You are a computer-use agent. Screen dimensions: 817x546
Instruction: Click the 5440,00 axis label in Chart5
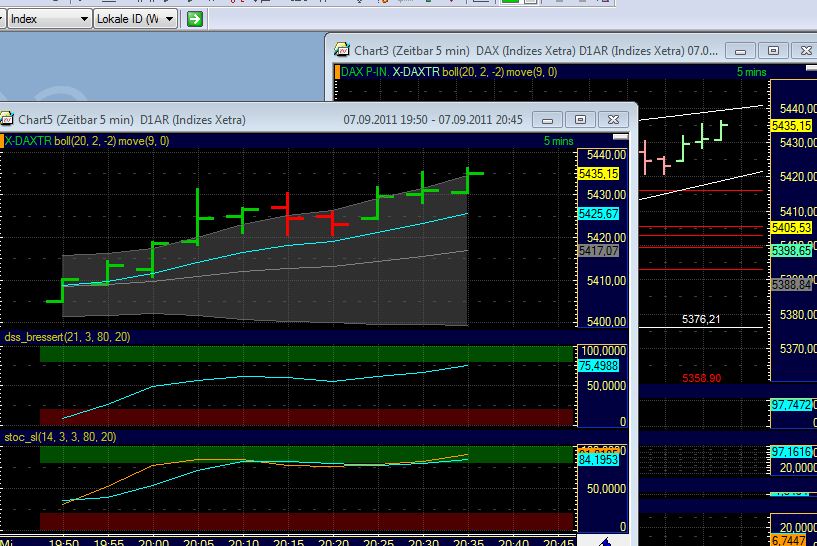(606, 155)
